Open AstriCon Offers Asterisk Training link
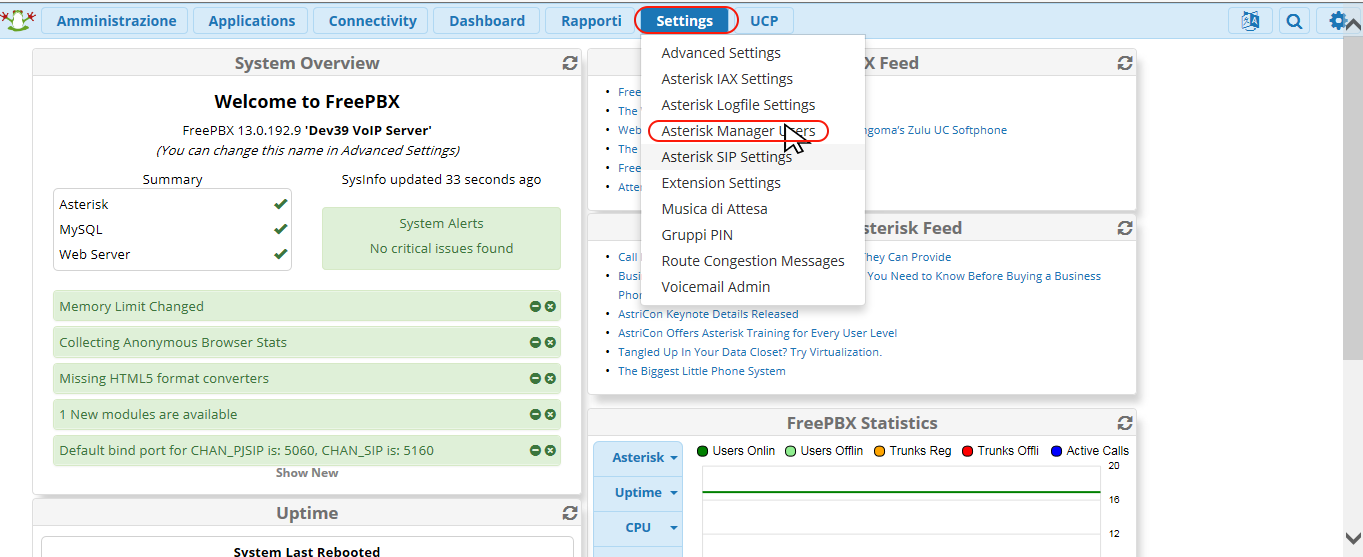The width and height of the screenshot is (1363, 557). 757,333
